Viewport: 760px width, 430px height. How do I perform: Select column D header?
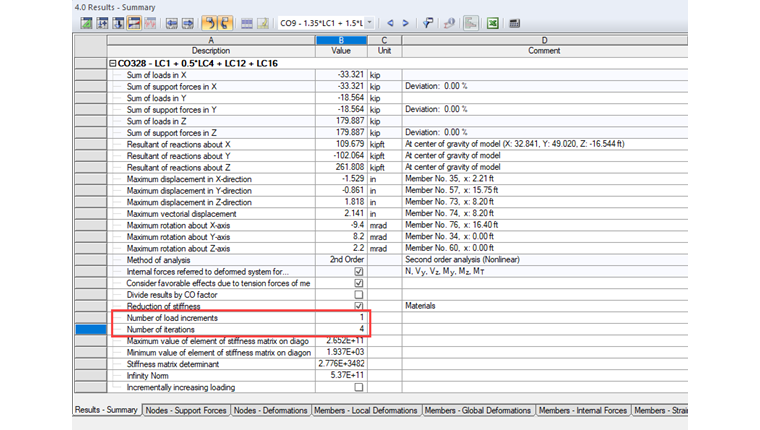click(544, 40)
